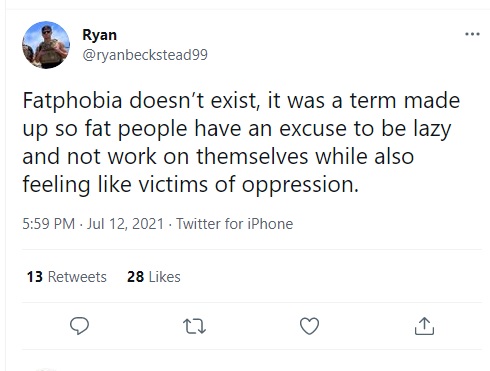Image resolution: width=490 pixels, height=371 pixels.
Task: Open the share tweet upload icon
Action: coord(424,326)
